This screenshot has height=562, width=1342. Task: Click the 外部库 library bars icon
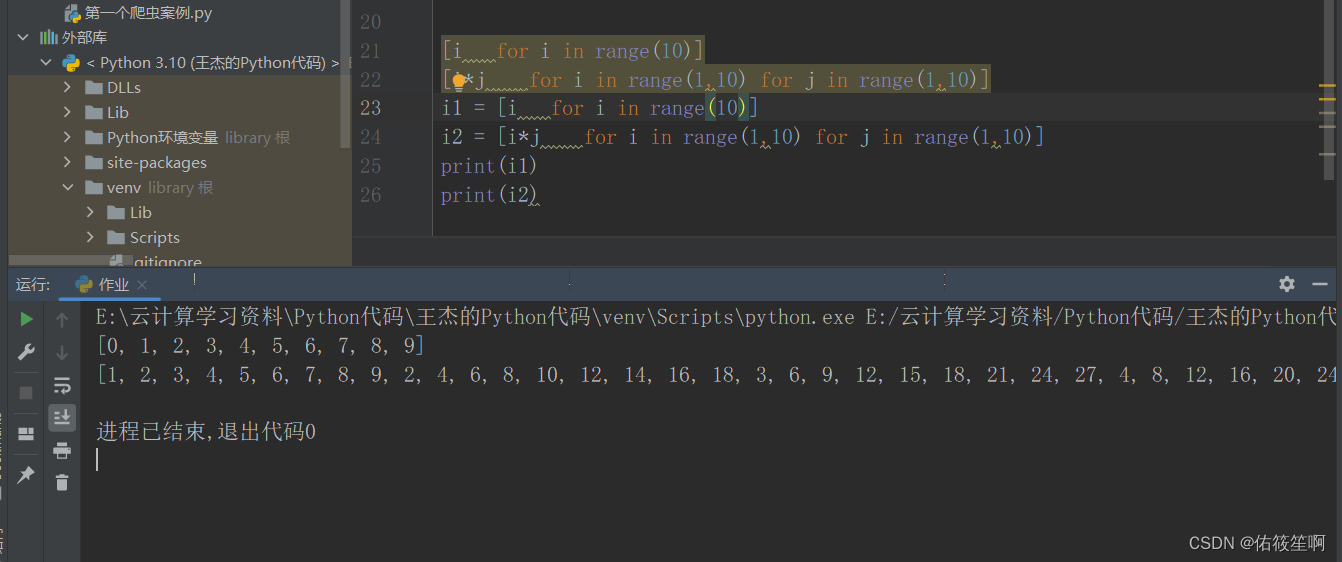coord(48,37)
